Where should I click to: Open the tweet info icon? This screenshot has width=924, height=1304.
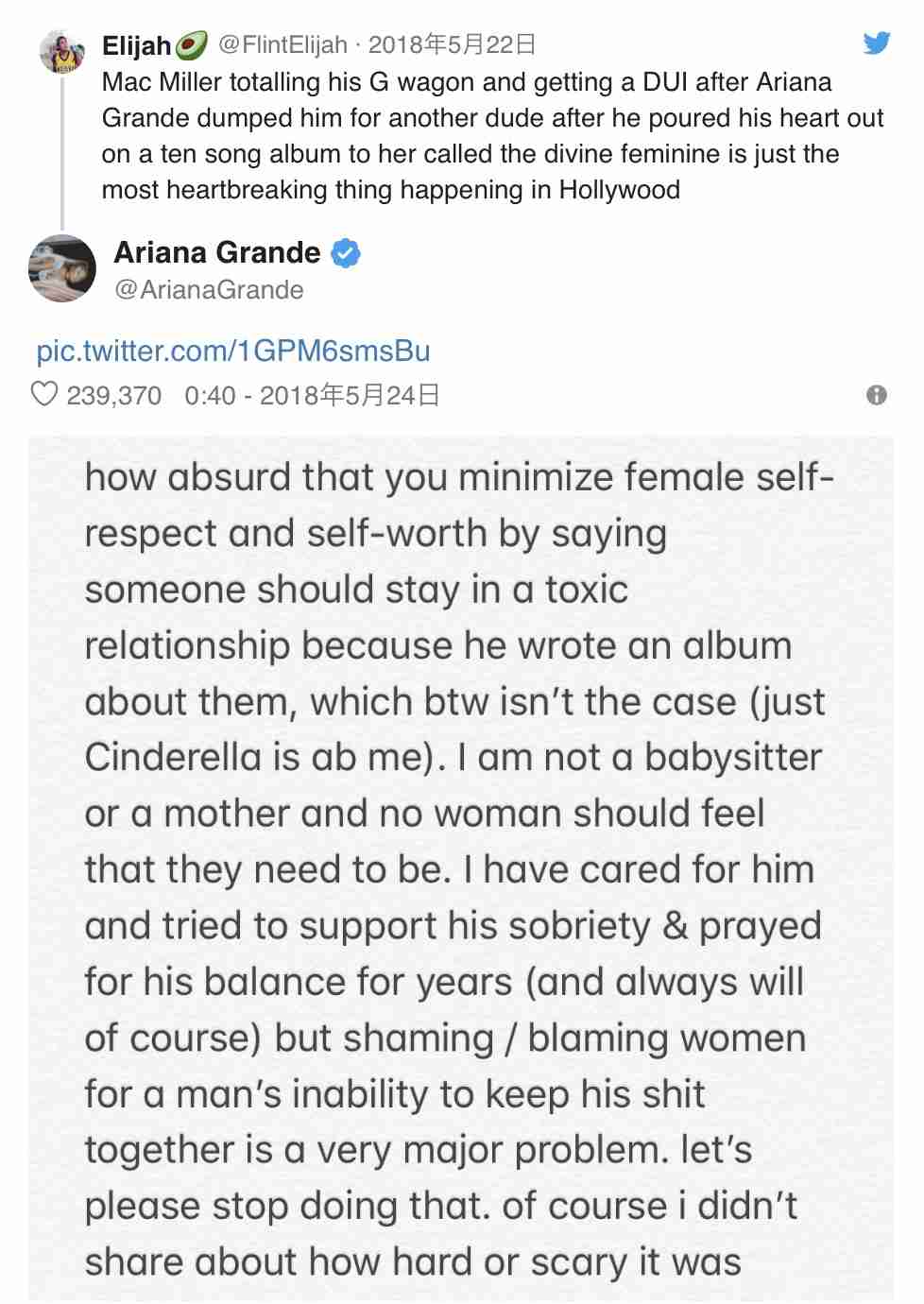point(877,395)
